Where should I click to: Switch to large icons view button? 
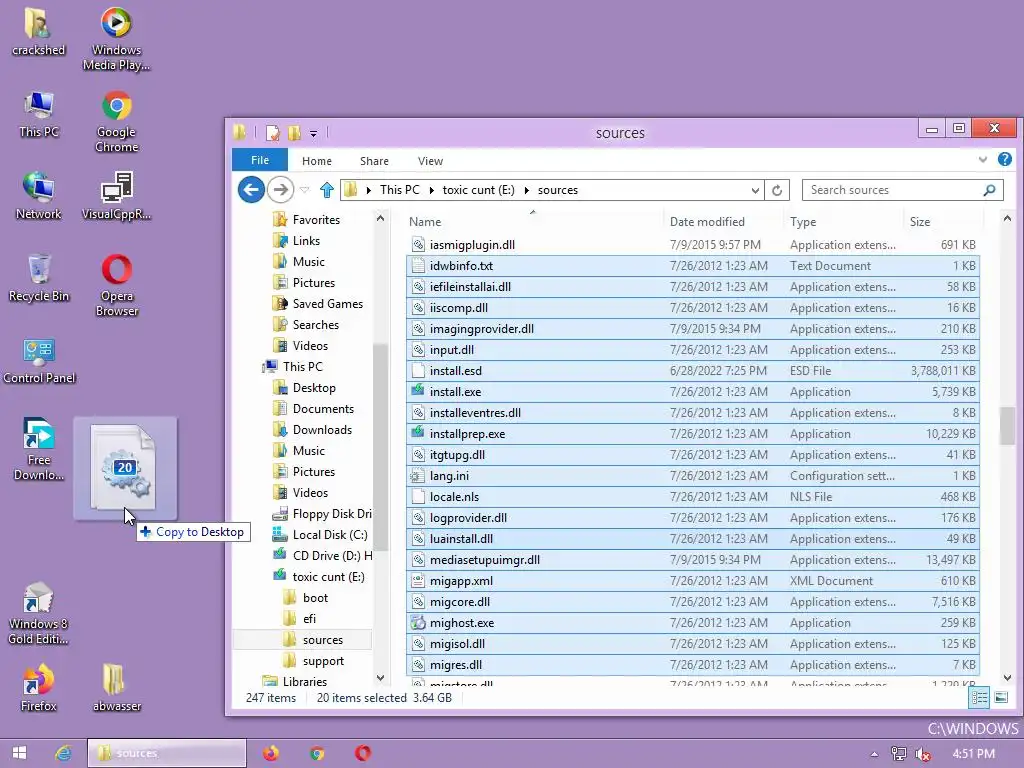click(x=1001, y=697)
